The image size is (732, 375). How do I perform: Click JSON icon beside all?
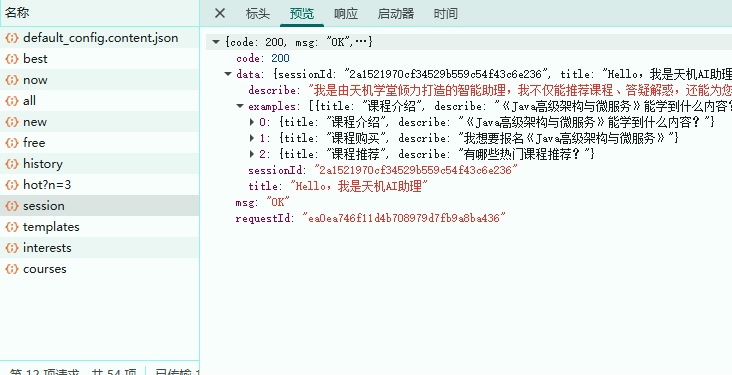tap(12, 101)
